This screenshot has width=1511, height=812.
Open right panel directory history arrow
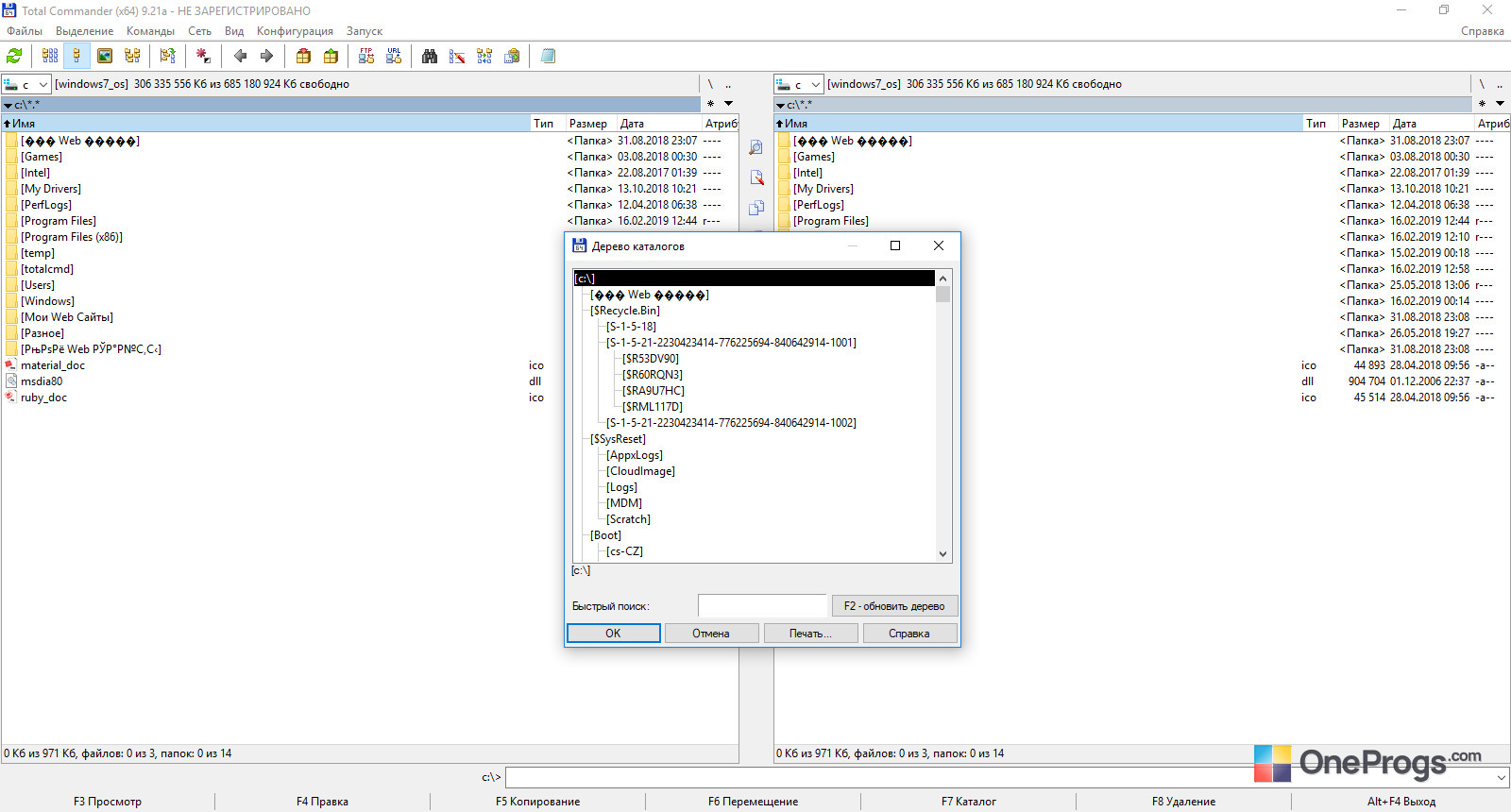click(1500, 103)
